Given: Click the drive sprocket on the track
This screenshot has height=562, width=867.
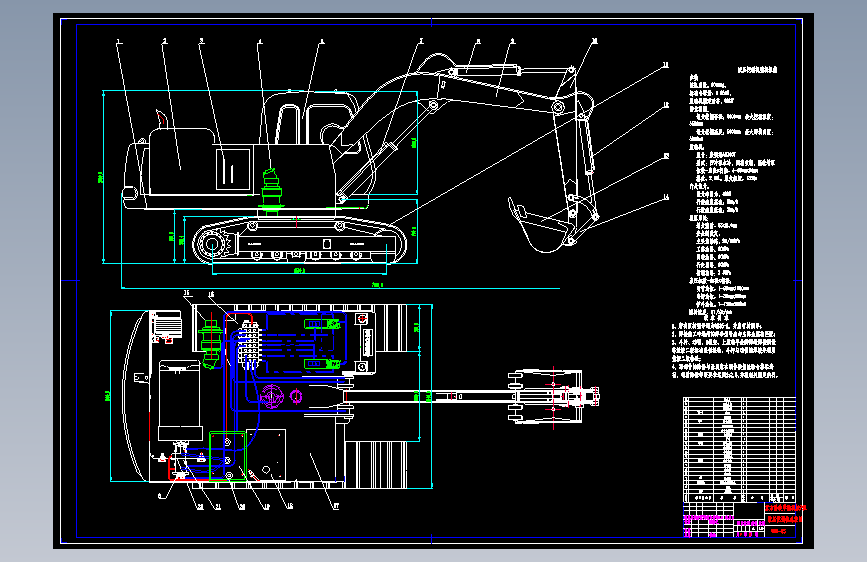Looking at the screenshot, I should point(212,243).
